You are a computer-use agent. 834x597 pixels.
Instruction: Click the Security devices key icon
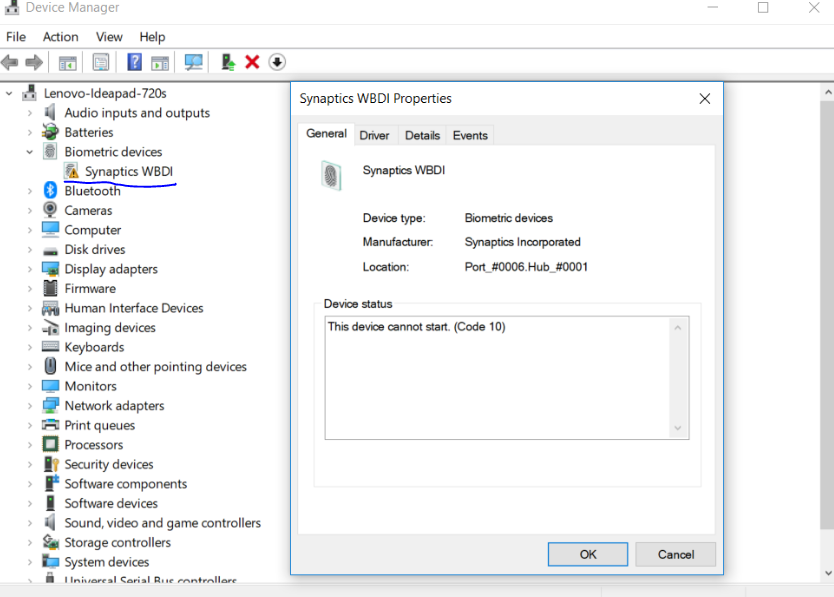(51, 463)
